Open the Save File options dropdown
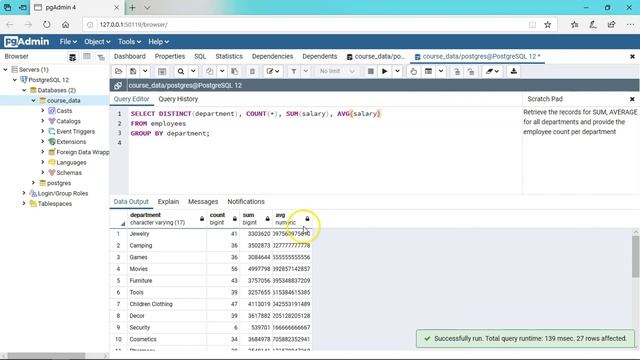 [x=145, y=71]
